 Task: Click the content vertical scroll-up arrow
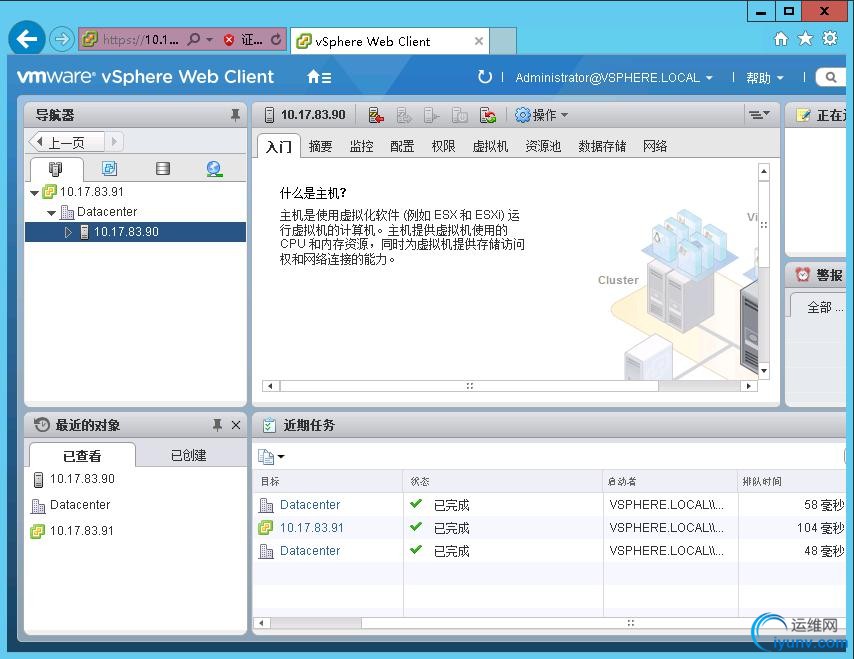[764, 172]
